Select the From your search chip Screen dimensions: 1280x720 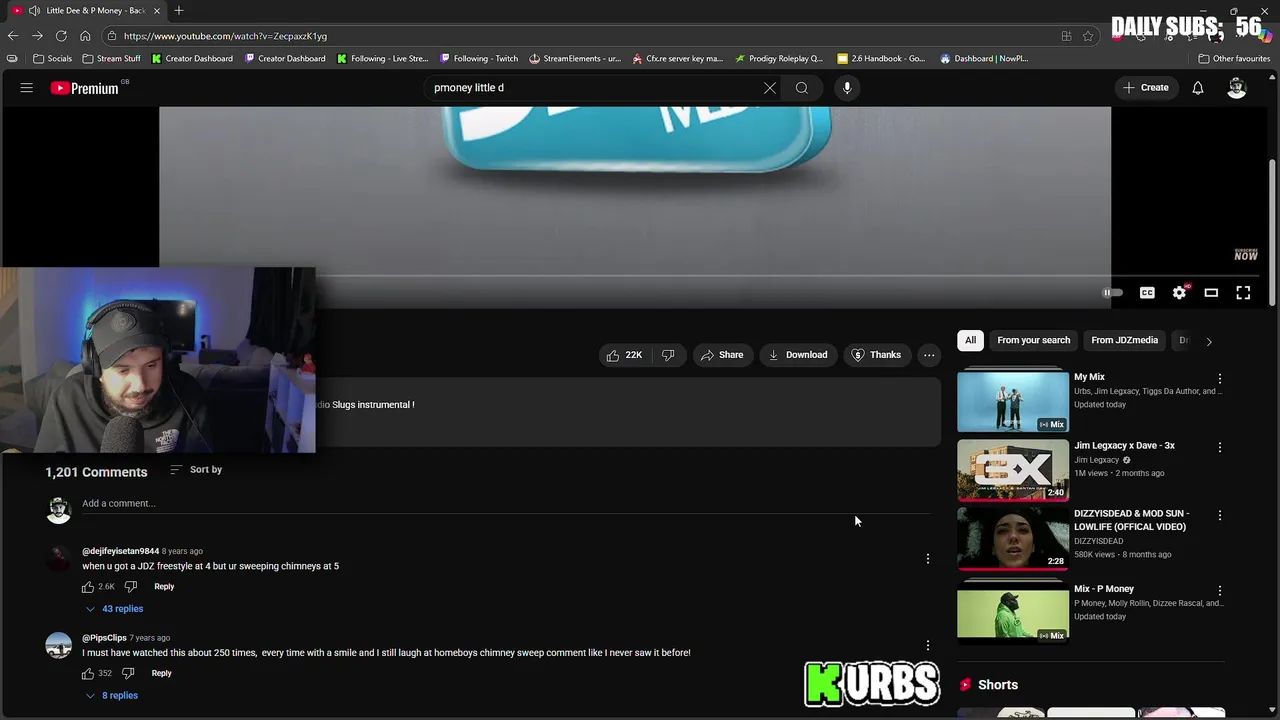pyautogui.click(x=1033, y=340)
